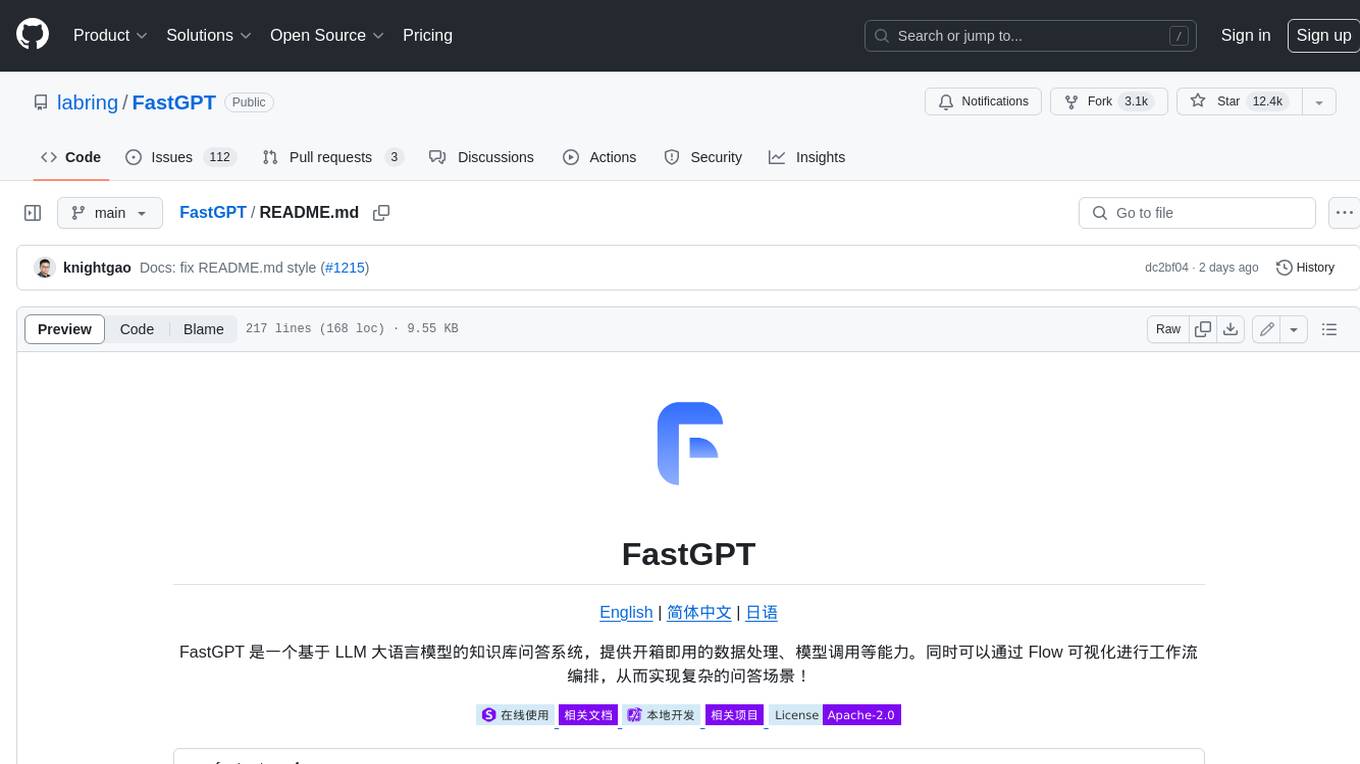This screenshot has height=764, width=1360.
Task: Open the star lists dropdown arrow
Action: click(x=1319, y=102)
